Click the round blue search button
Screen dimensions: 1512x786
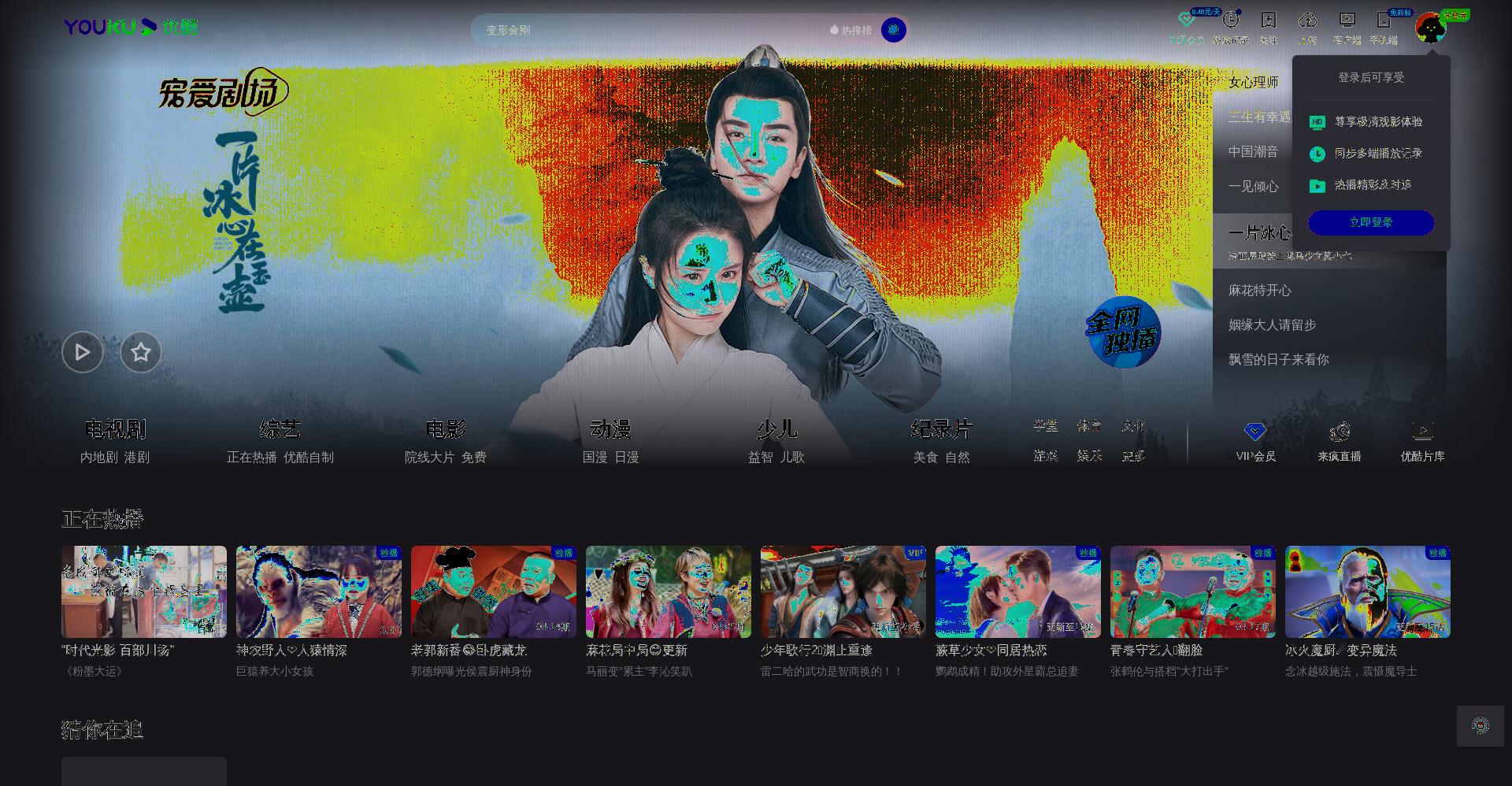893,30
